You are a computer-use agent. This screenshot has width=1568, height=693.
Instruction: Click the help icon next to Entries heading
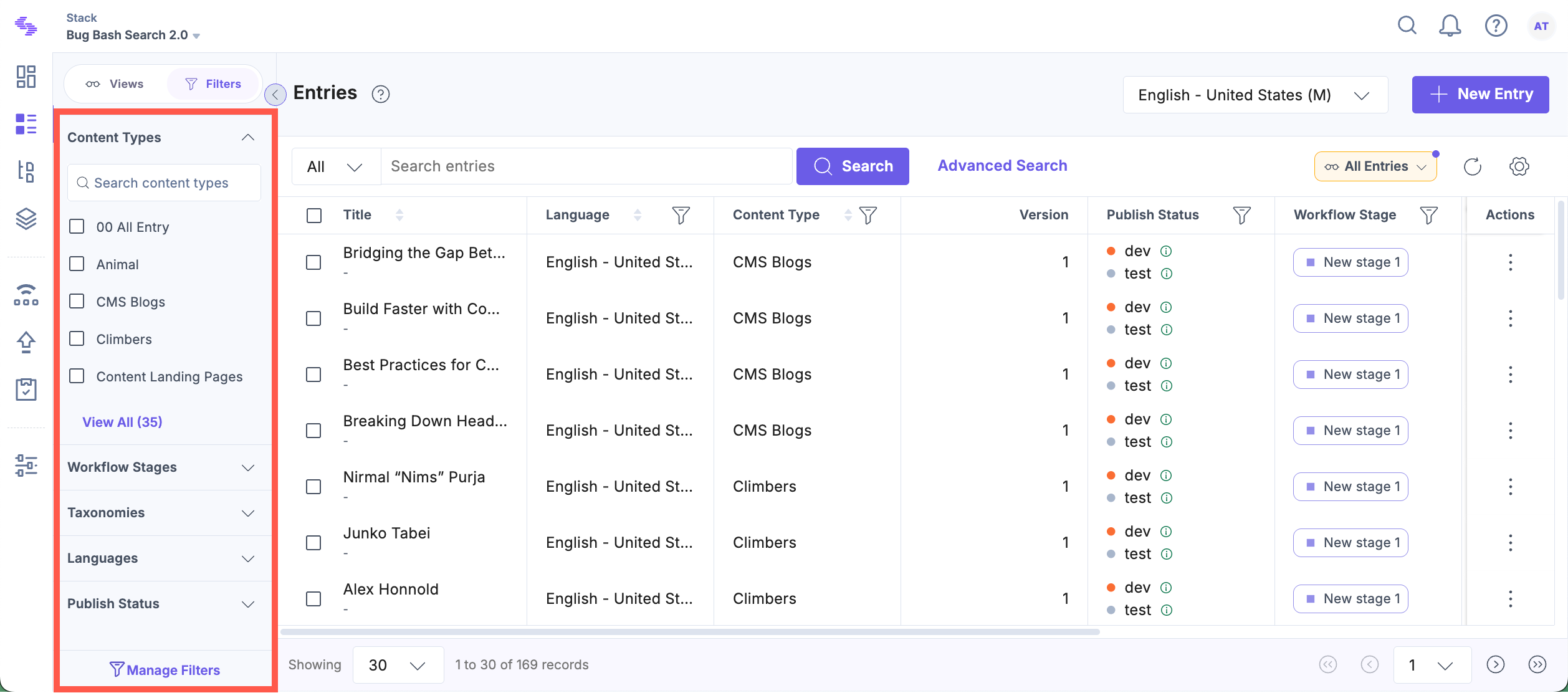click(x=381, y=94)
